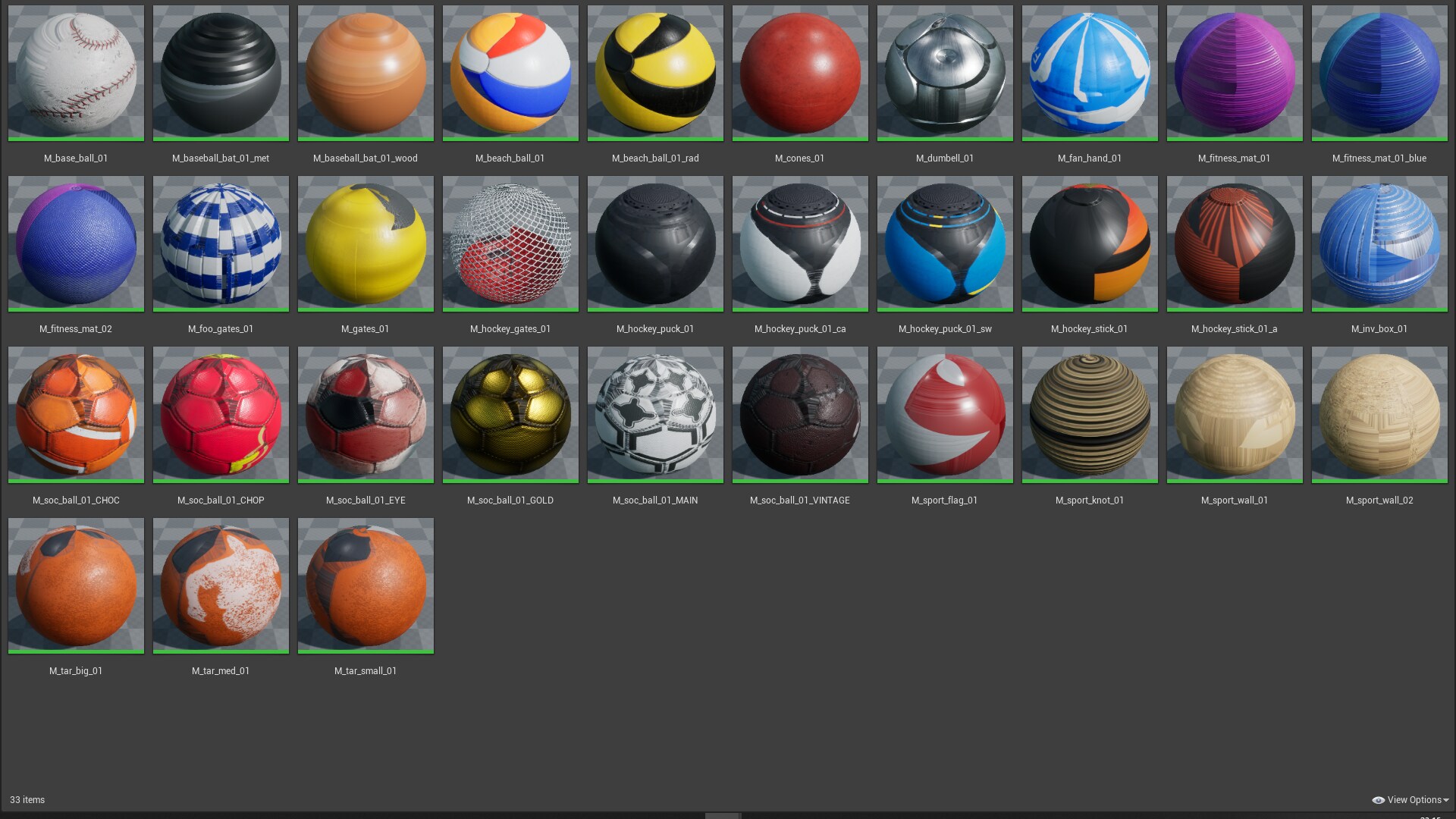Select the M_base_ball_01 material

[x=76, y=73]
